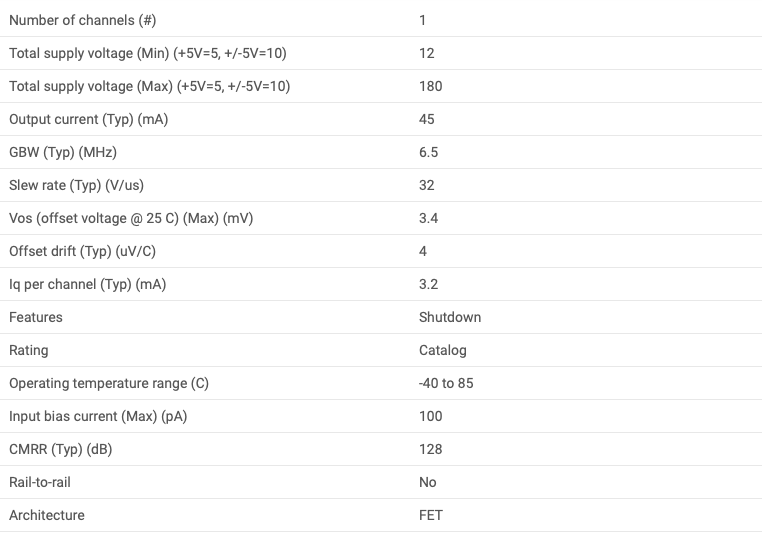
Task: Select the Output current (Typ) (mA) label
Action: click(x=88, y=120)
